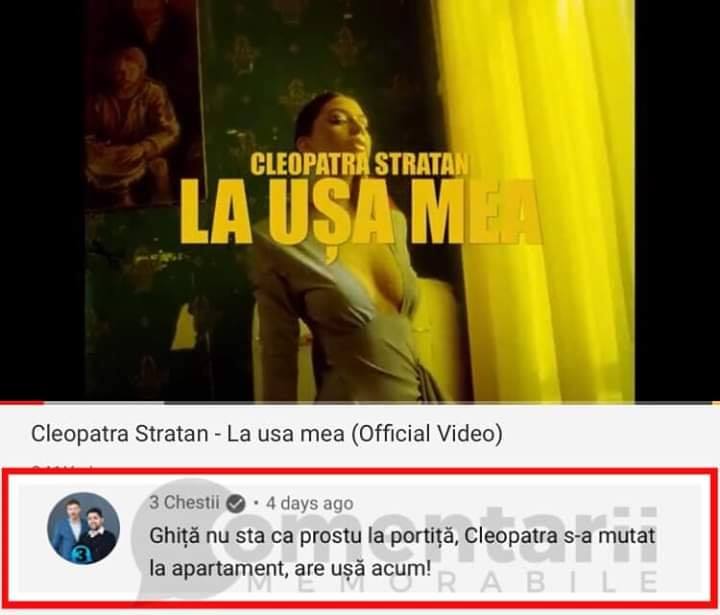The width and height of the screenshot is (720, 615).
Task: Click the comment line 'la apartament, are ușă acum!'
Action: 290,569
